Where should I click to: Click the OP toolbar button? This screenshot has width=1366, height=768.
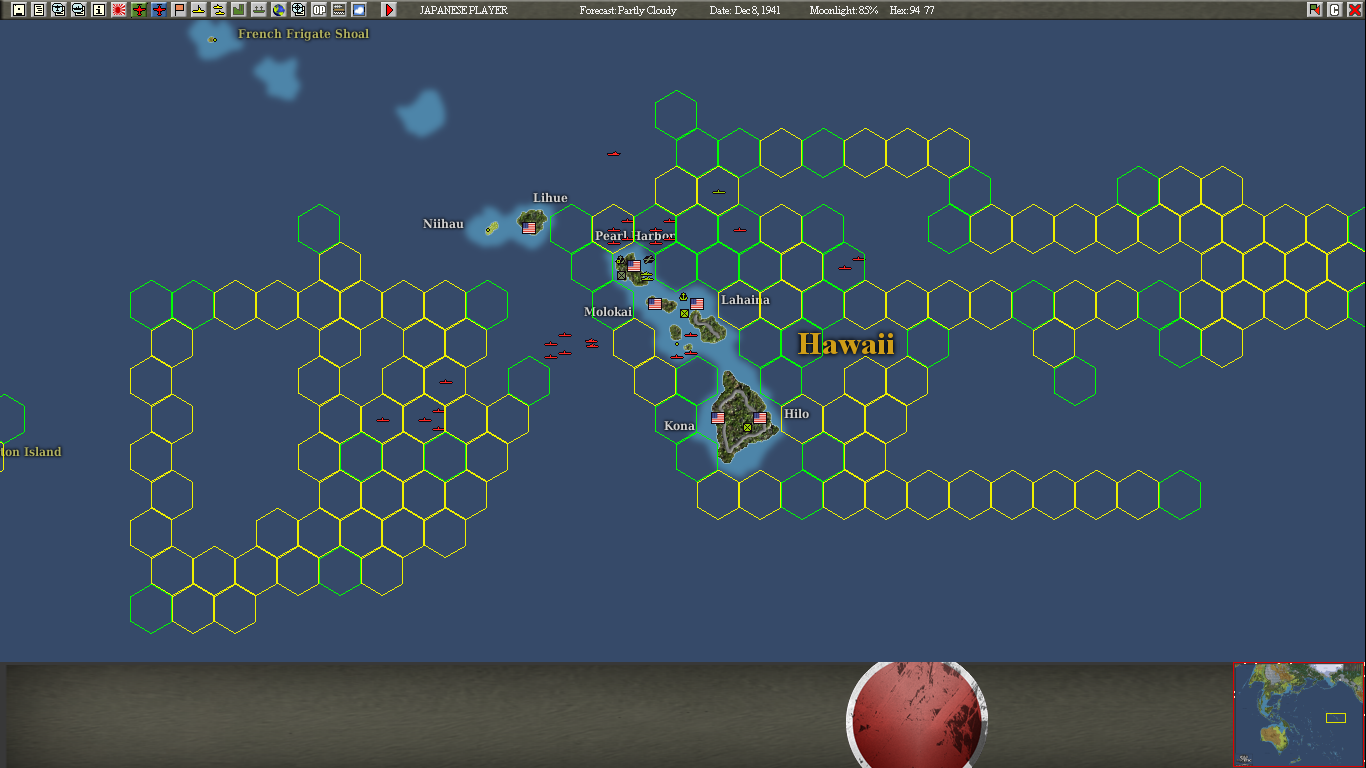318,10
